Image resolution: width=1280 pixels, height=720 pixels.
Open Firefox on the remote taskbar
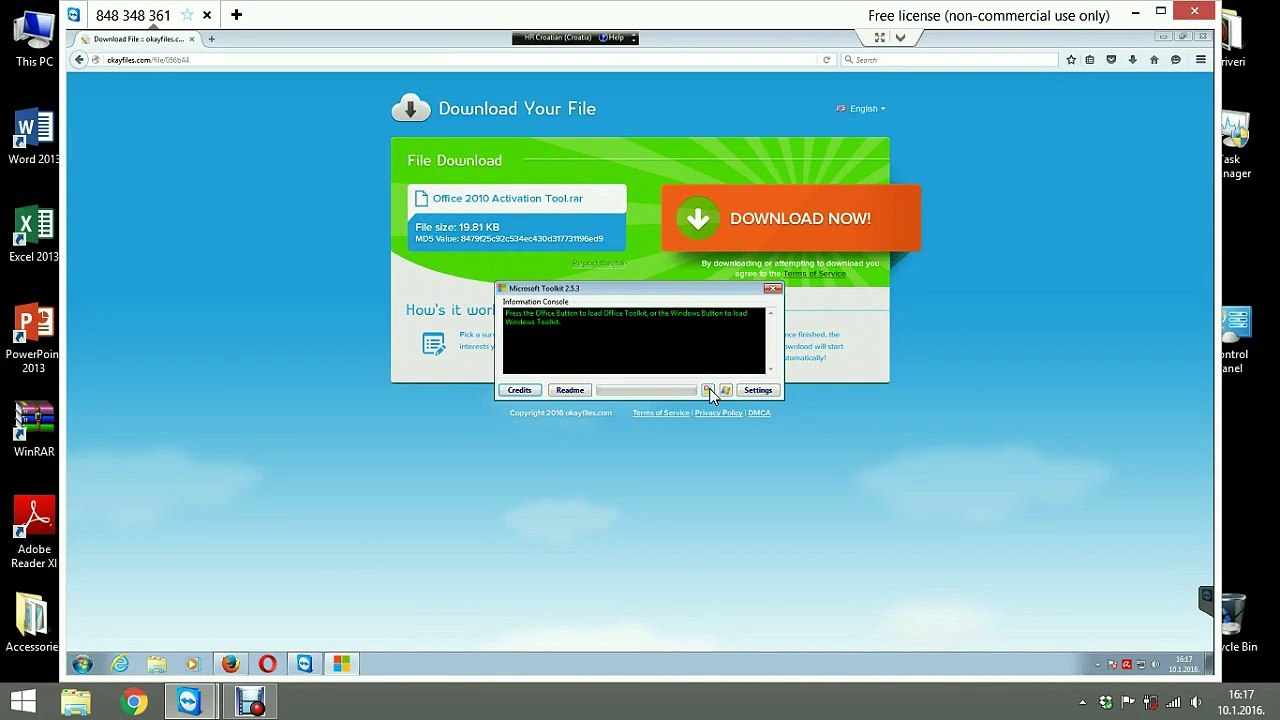click(230, 664)
